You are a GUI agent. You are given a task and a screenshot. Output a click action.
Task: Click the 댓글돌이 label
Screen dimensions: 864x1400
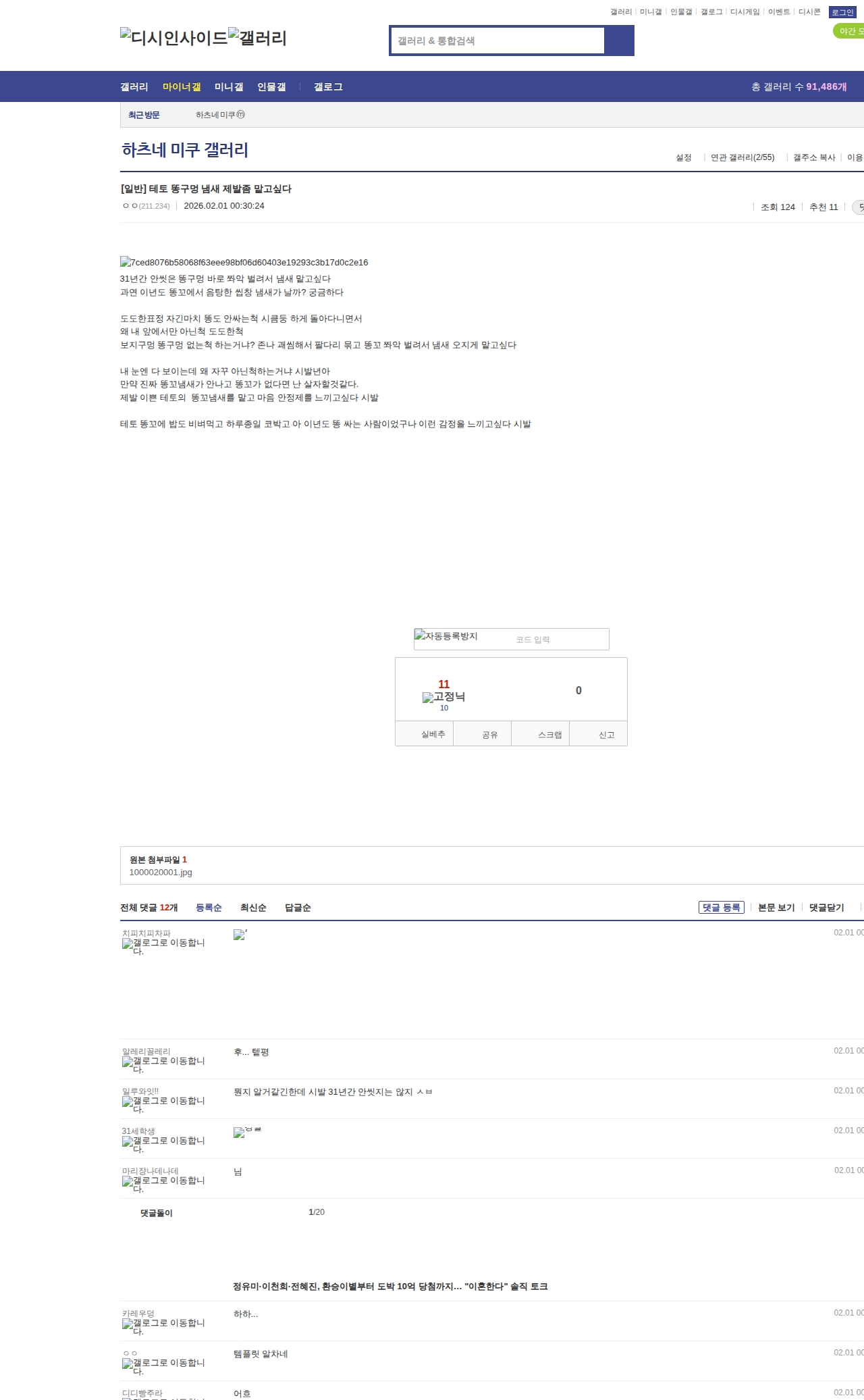[157, 1213]
